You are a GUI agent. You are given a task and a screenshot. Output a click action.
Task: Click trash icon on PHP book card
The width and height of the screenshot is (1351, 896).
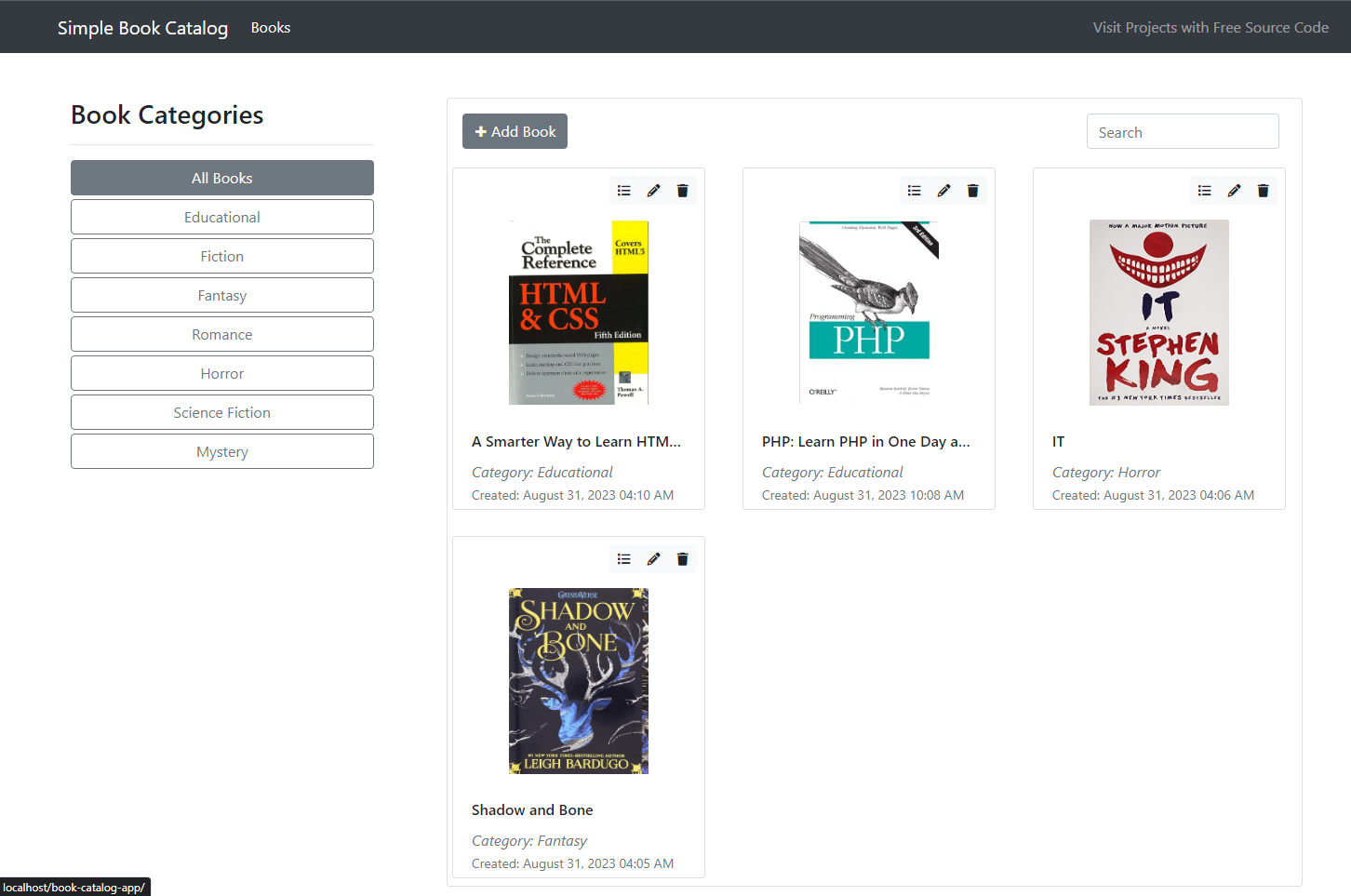coord(972,191)
